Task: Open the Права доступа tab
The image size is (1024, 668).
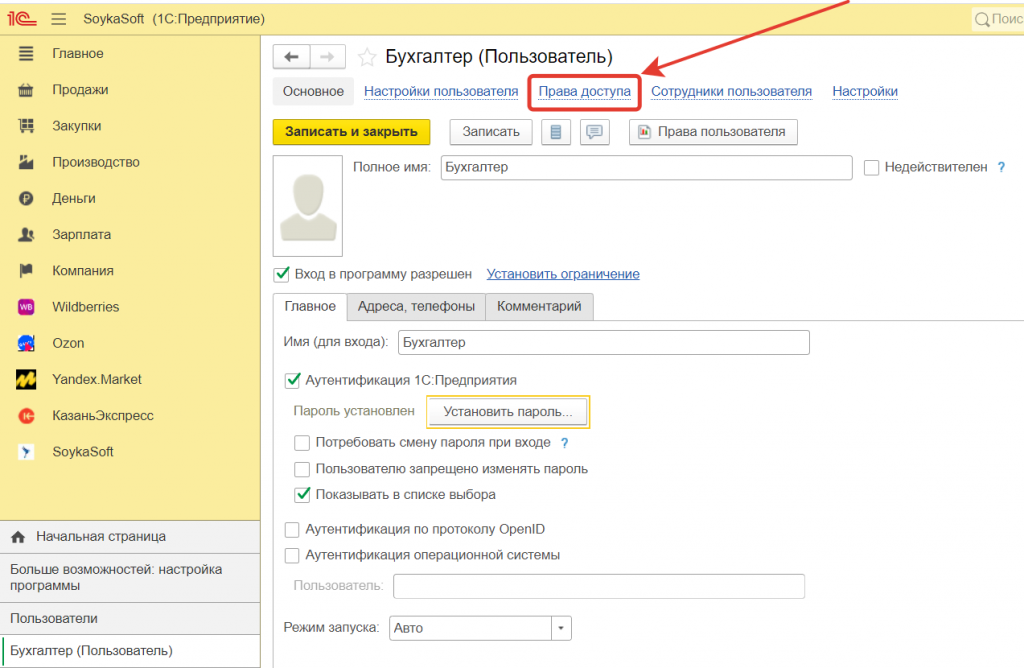Action: point(584,91)
